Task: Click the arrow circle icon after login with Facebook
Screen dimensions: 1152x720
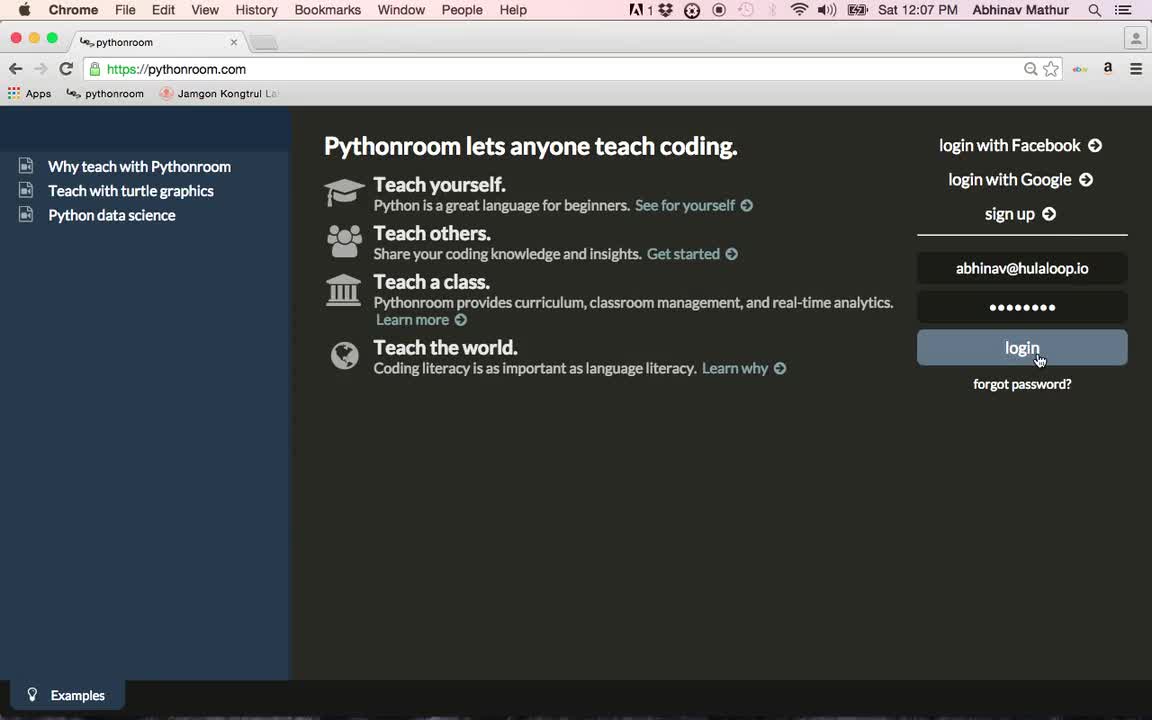Action: tap(1095, 145)
